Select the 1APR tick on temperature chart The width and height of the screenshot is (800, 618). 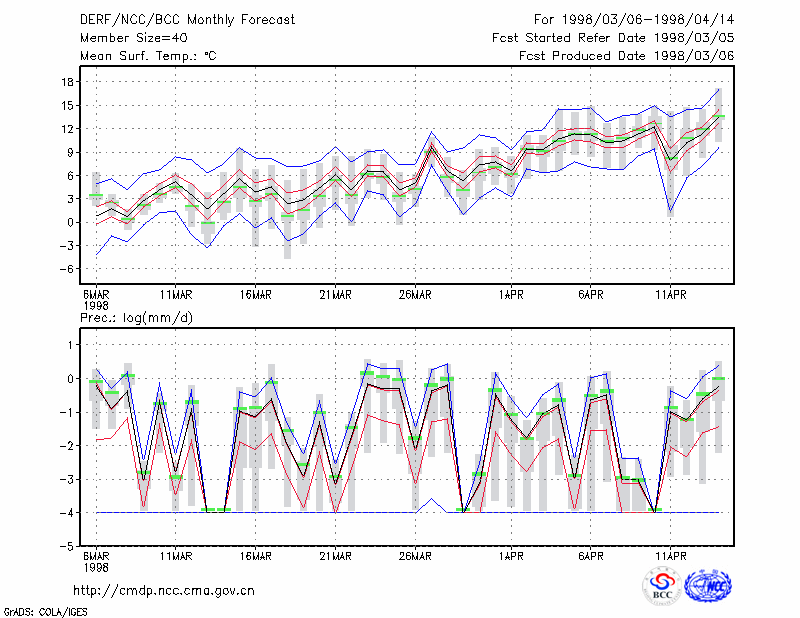(511, 295)
